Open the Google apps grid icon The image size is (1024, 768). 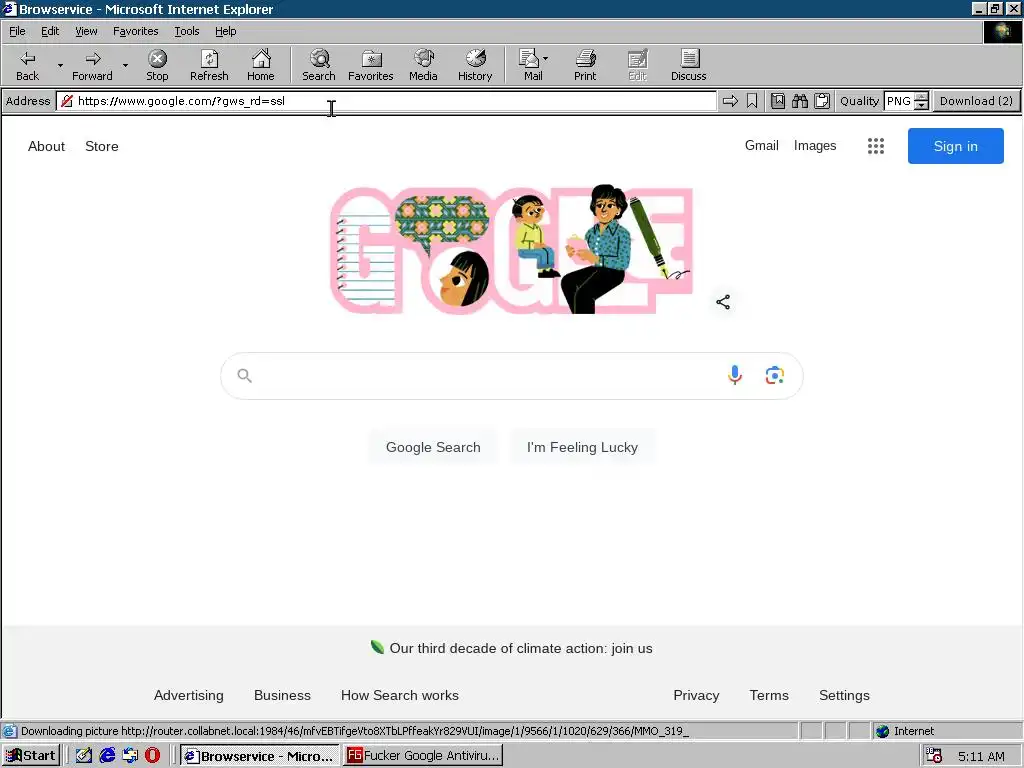pyautogui.click(x=876, y=146)
